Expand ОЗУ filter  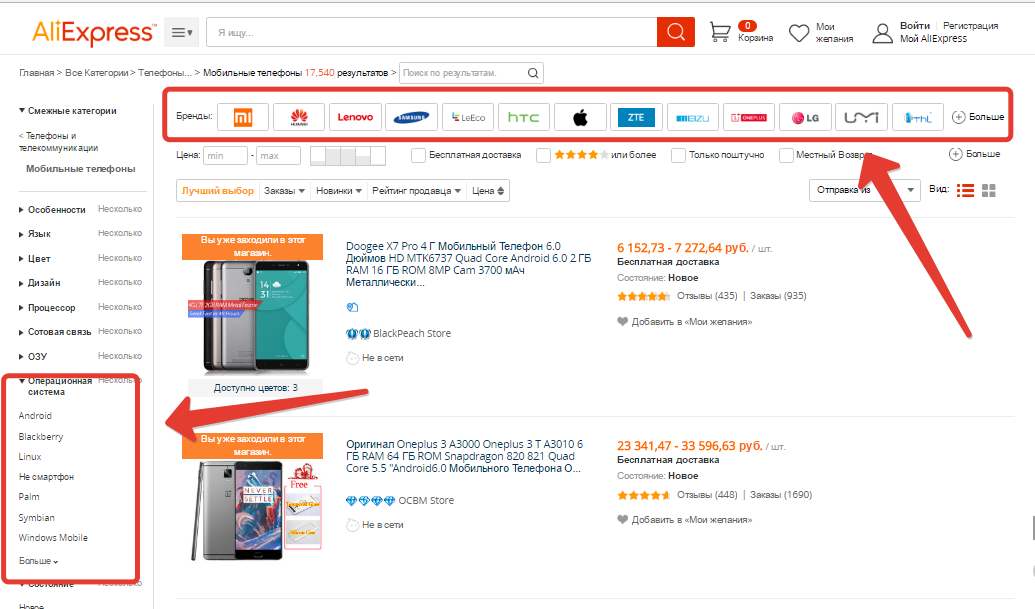[x=33, y=356]
